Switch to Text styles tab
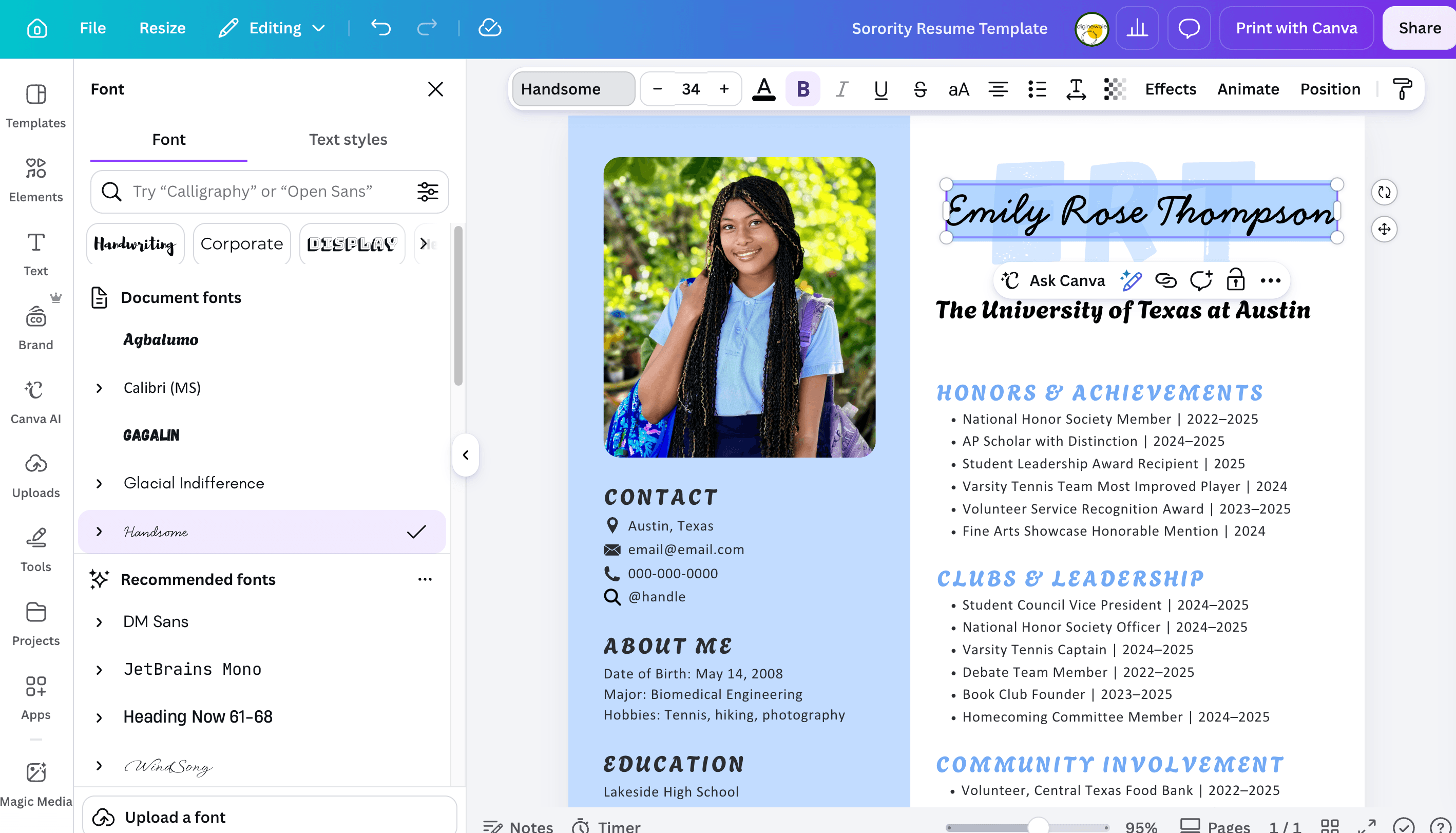The width and height of the screenshot is (1456, 833). [348, 140]
